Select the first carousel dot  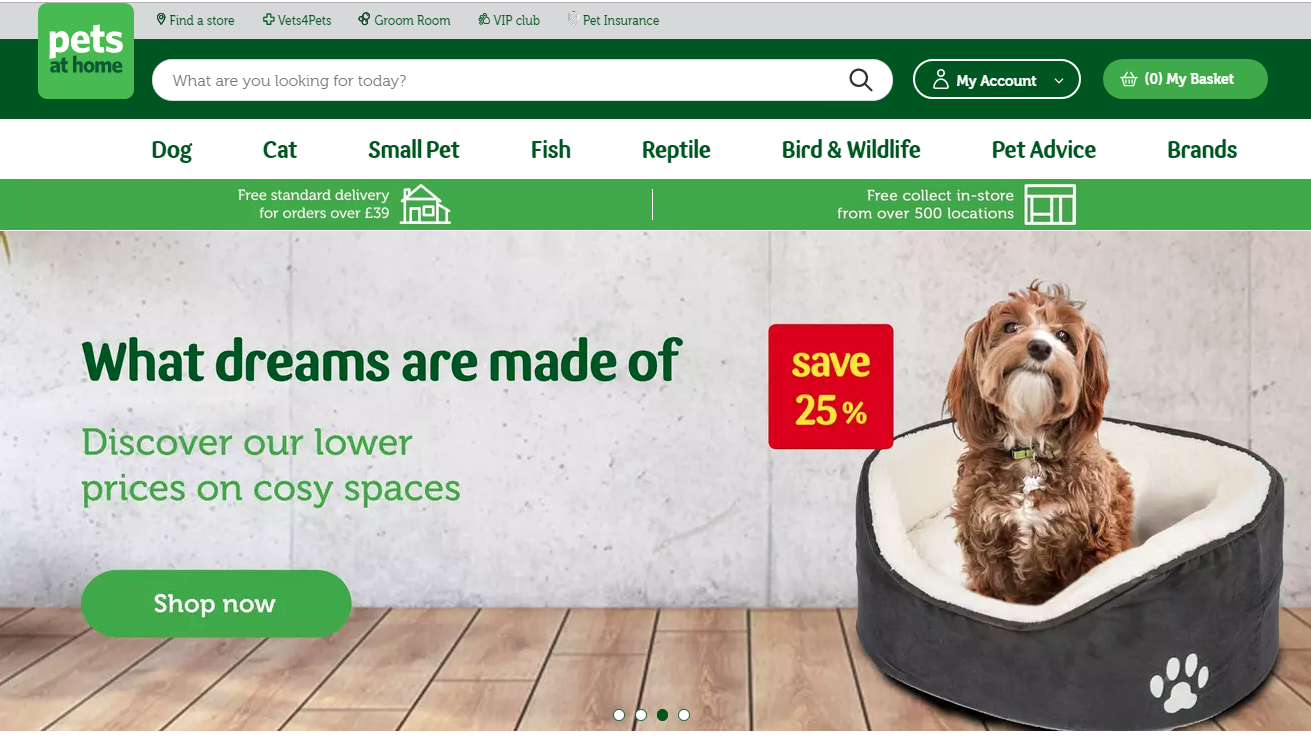click(x=619, y=715)
